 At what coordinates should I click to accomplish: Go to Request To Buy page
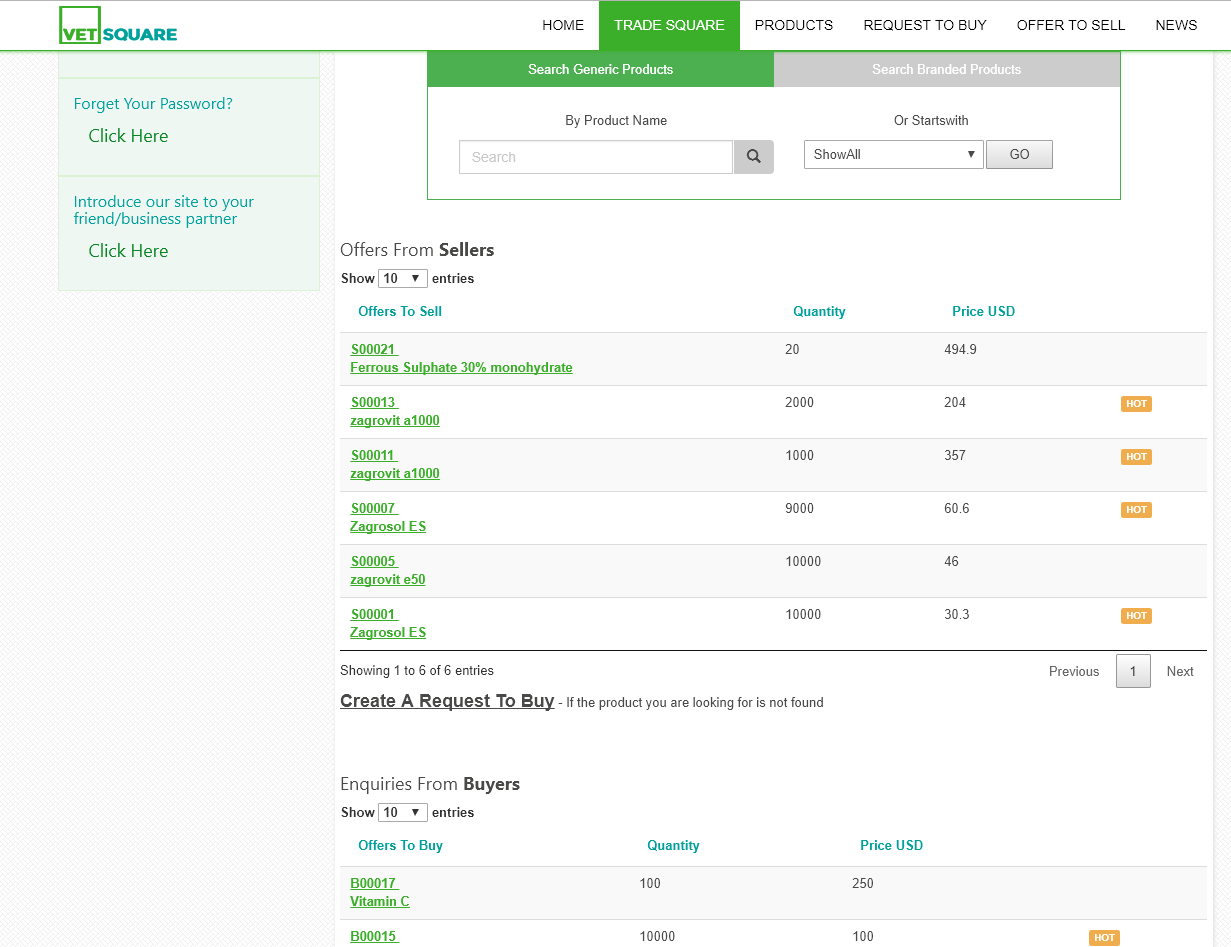click(924, 25)
